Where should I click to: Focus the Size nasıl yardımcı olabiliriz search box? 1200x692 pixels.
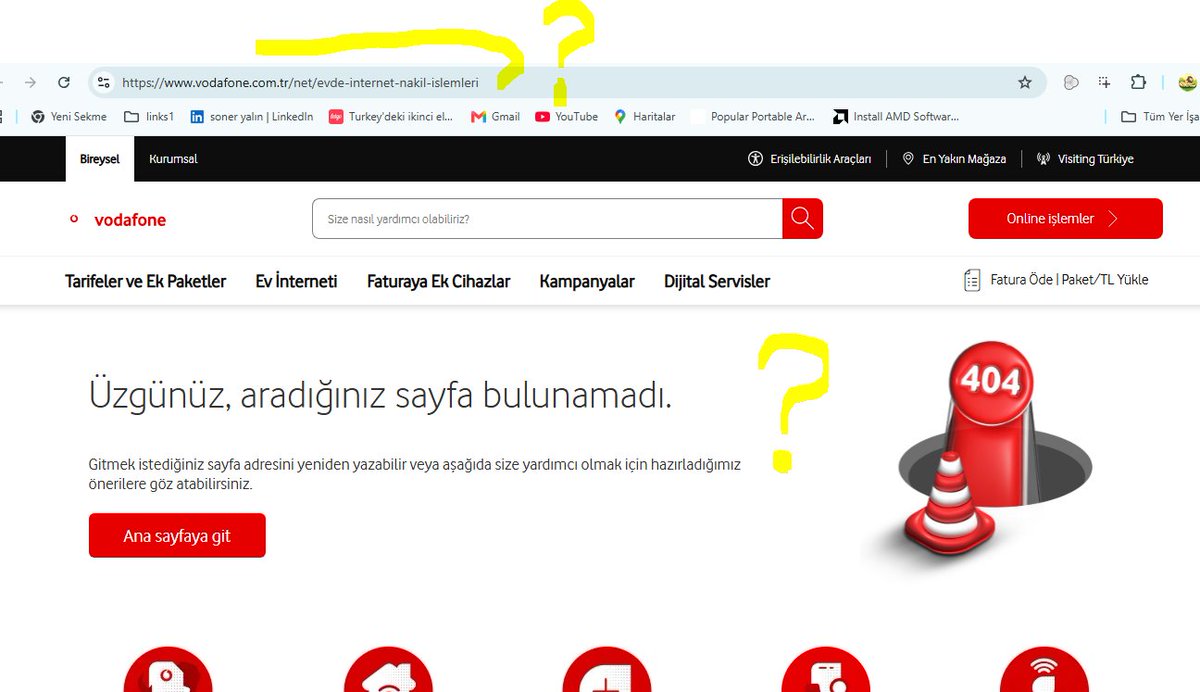[547, 219]
